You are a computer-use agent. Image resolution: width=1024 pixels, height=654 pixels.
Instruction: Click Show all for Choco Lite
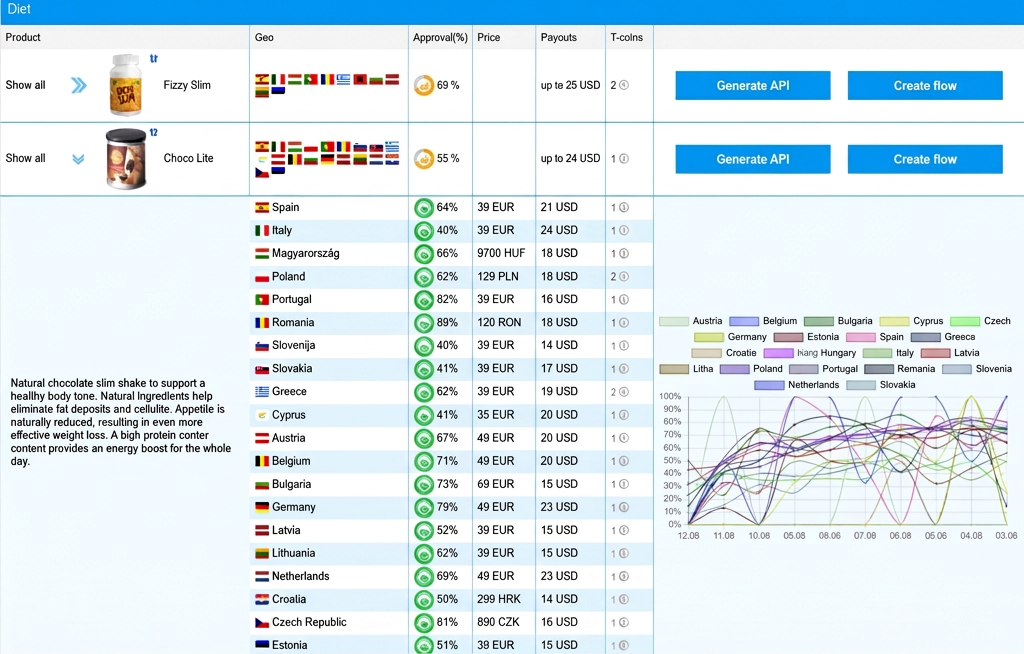click(25, 158)
